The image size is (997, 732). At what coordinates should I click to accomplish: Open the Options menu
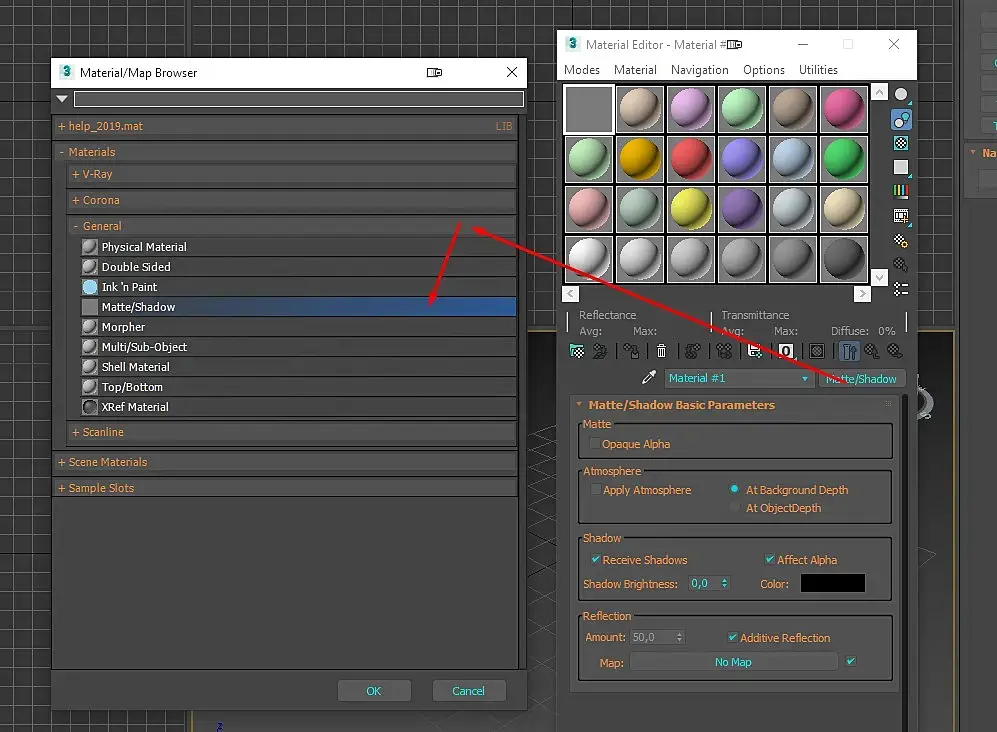tap(764, 70)
